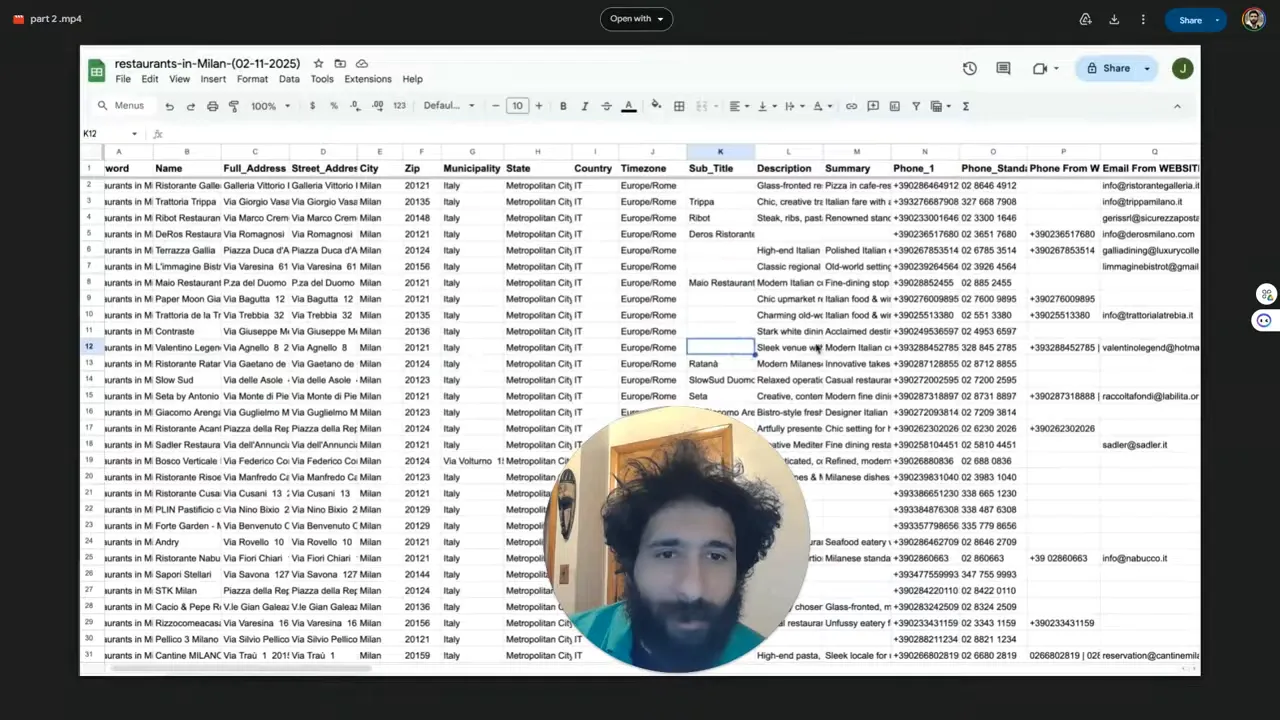Open the Functions sigma icon
The height and width of the screenshot is (720, 1280).
point(965,106)
